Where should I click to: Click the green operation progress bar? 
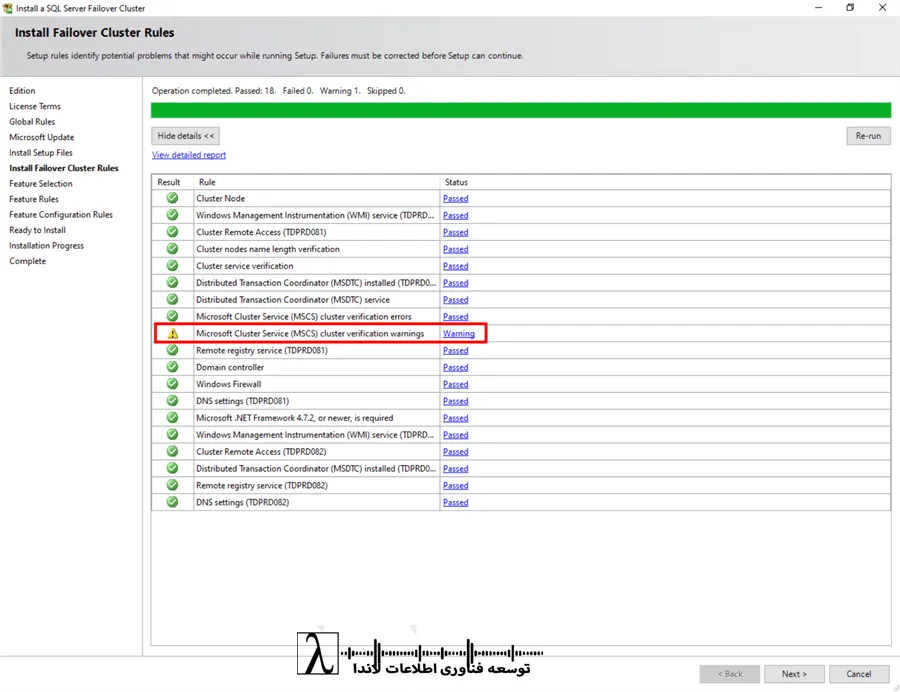[521, 110]
